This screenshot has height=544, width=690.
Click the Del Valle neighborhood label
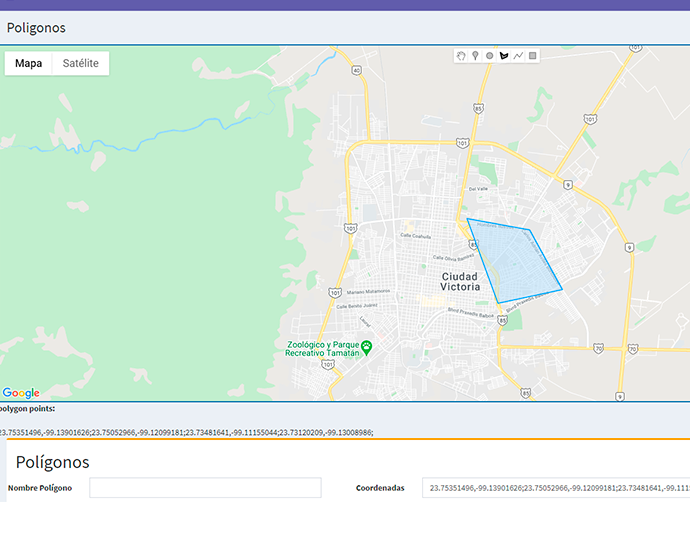coord(478,188)
